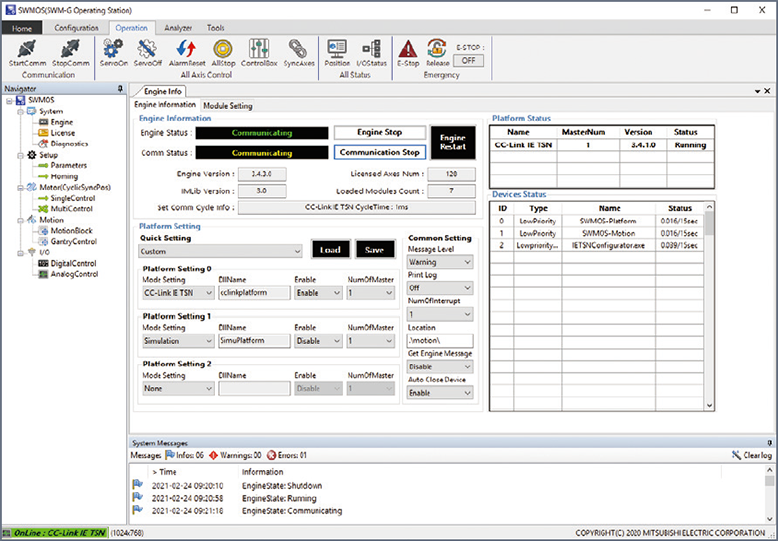Screen dimensions: 778x541
Task: Click the AllStop icon
Action: tap(223, 53)
